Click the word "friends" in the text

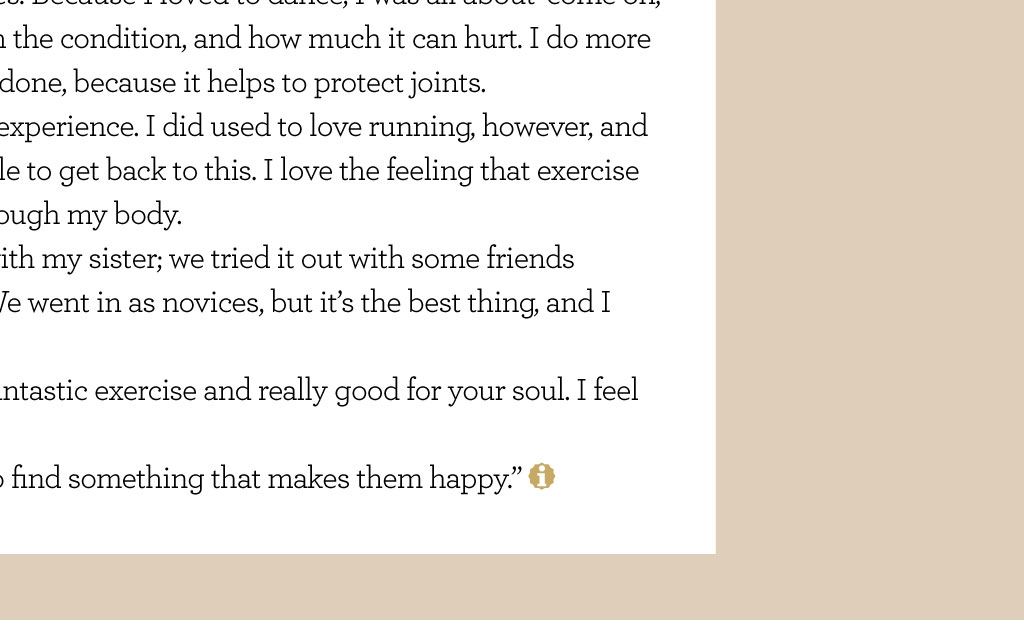pos(530,259)
